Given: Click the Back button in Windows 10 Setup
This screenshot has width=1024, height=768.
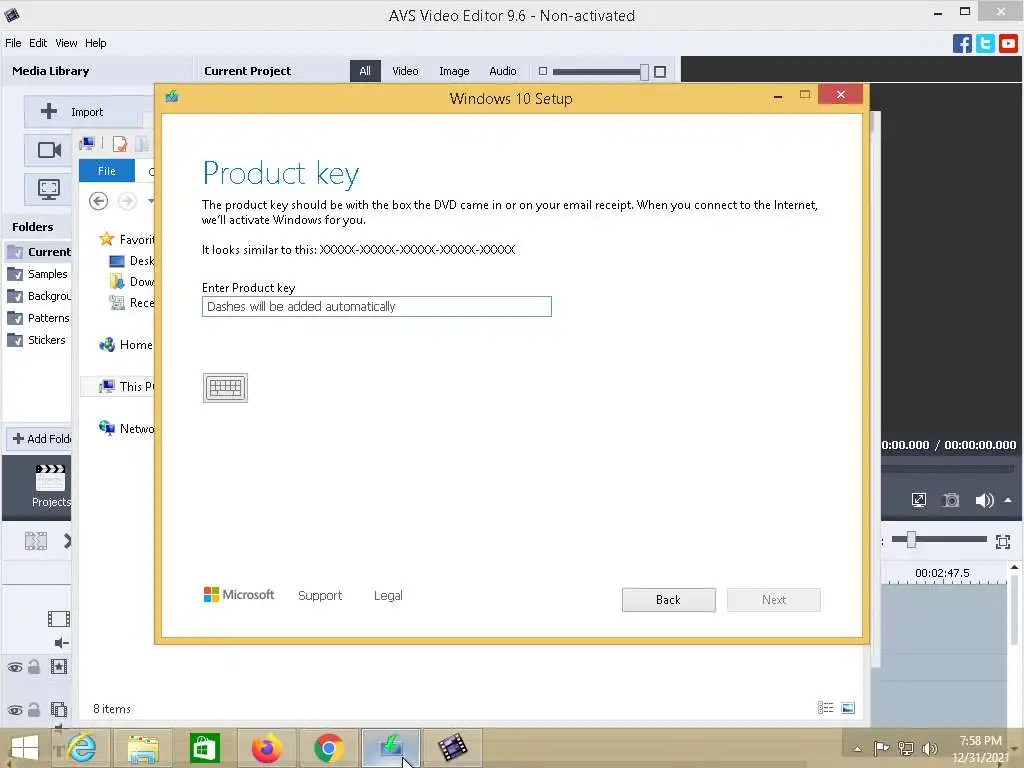Looking at the screenshot, I should (x=669, y=600).
